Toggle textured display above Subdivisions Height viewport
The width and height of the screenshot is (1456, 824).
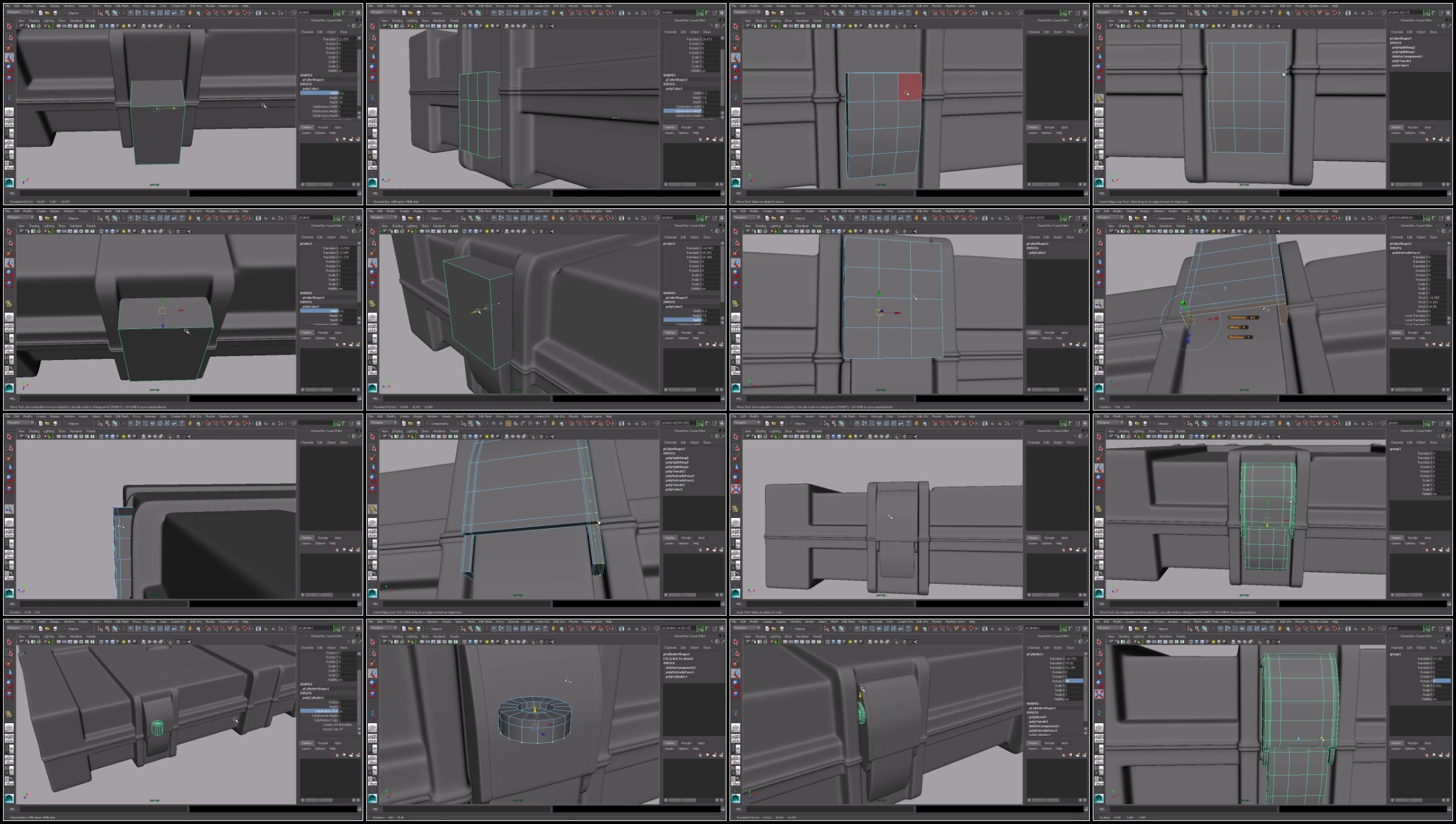click(x=482, y=26)
